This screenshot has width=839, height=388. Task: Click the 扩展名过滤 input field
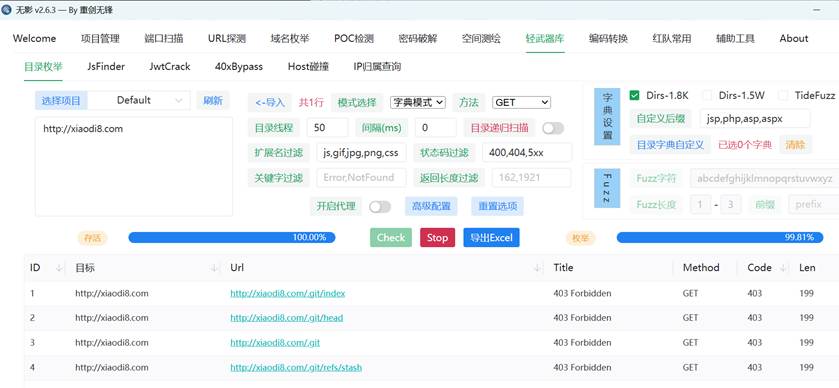361,153
